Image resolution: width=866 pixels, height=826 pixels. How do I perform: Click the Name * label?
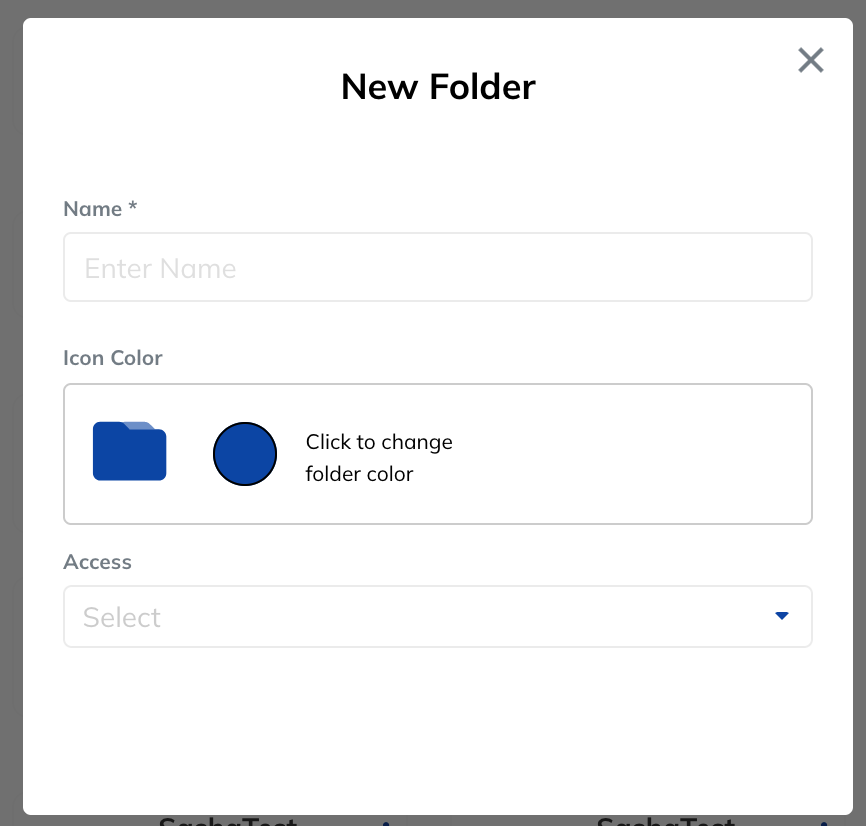tap(100, 209)
